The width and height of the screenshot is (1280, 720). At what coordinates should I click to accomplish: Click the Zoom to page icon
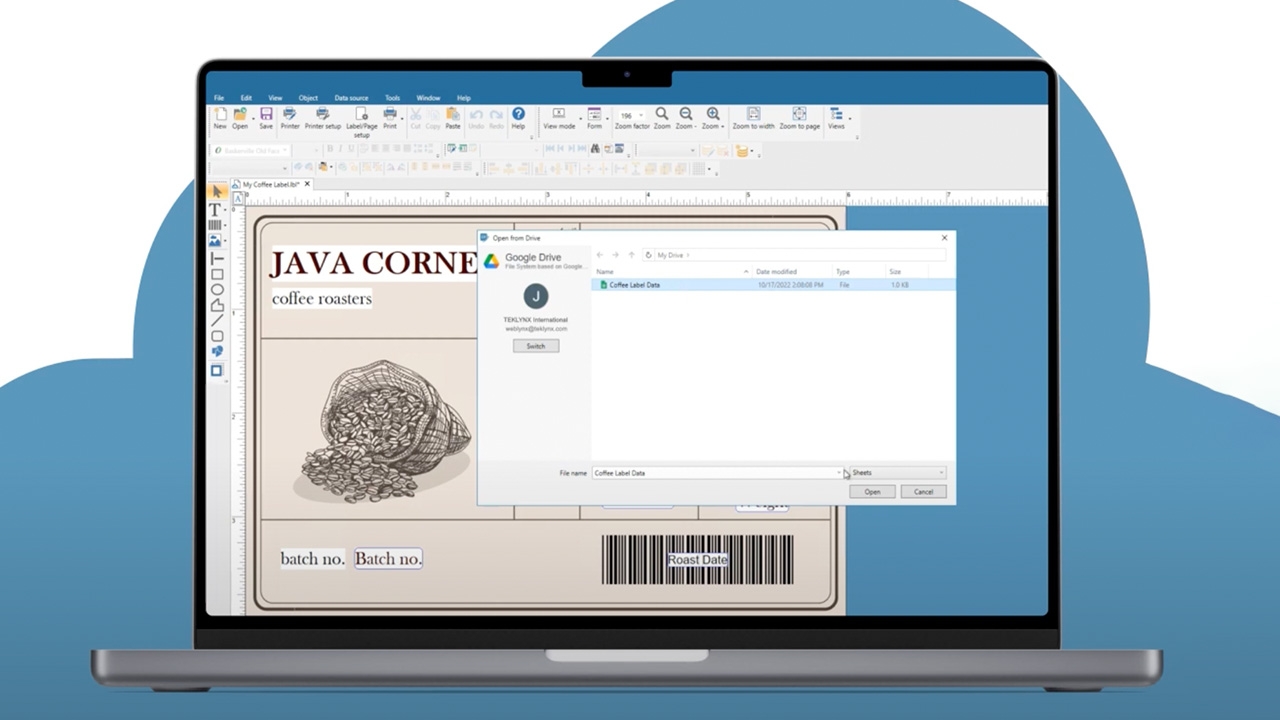tap(799, 115)
